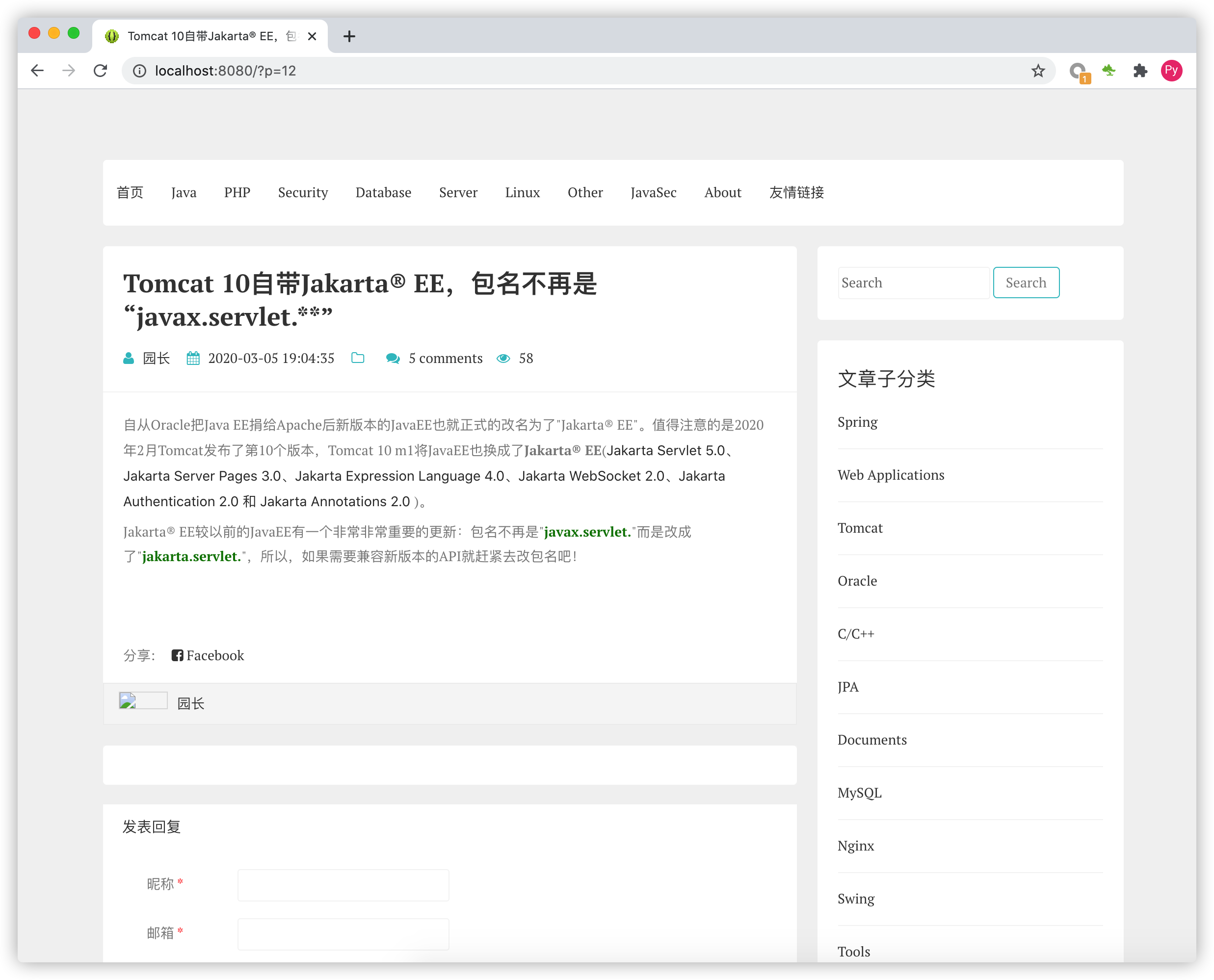Click the Facebook share icon
This screenshot has width=1214, height=980.
click(177, 655)
